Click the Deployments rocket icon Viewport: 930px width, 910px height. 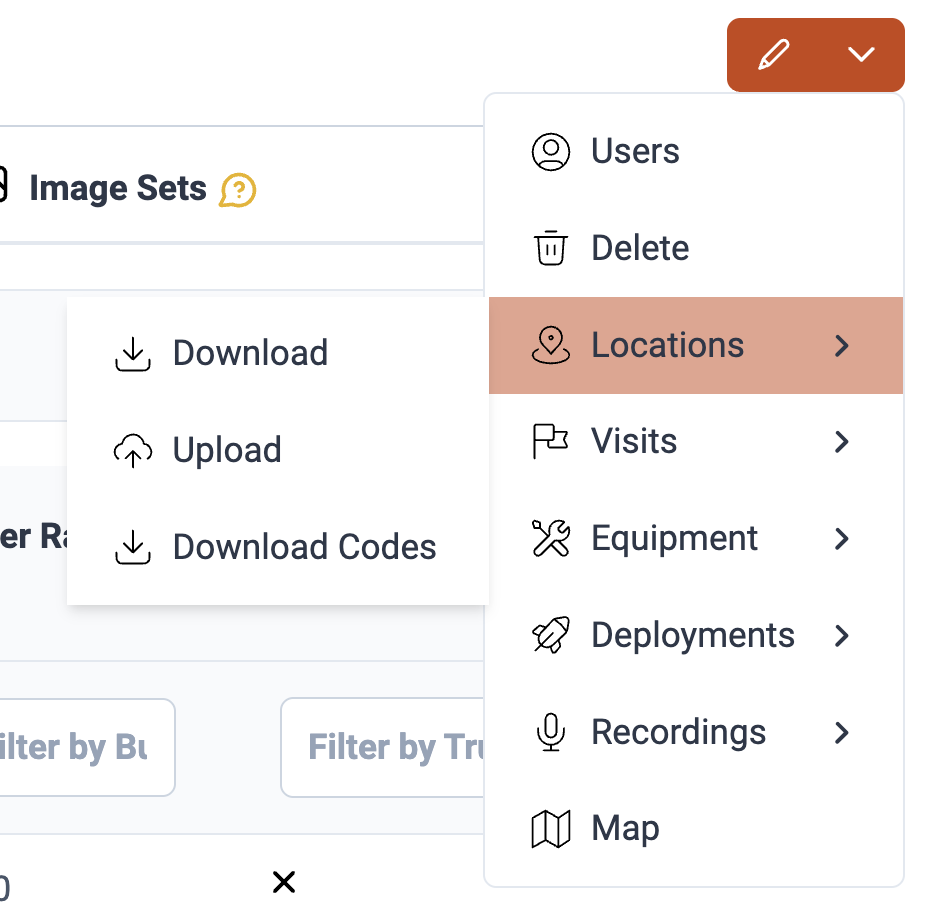pos(550,635)
